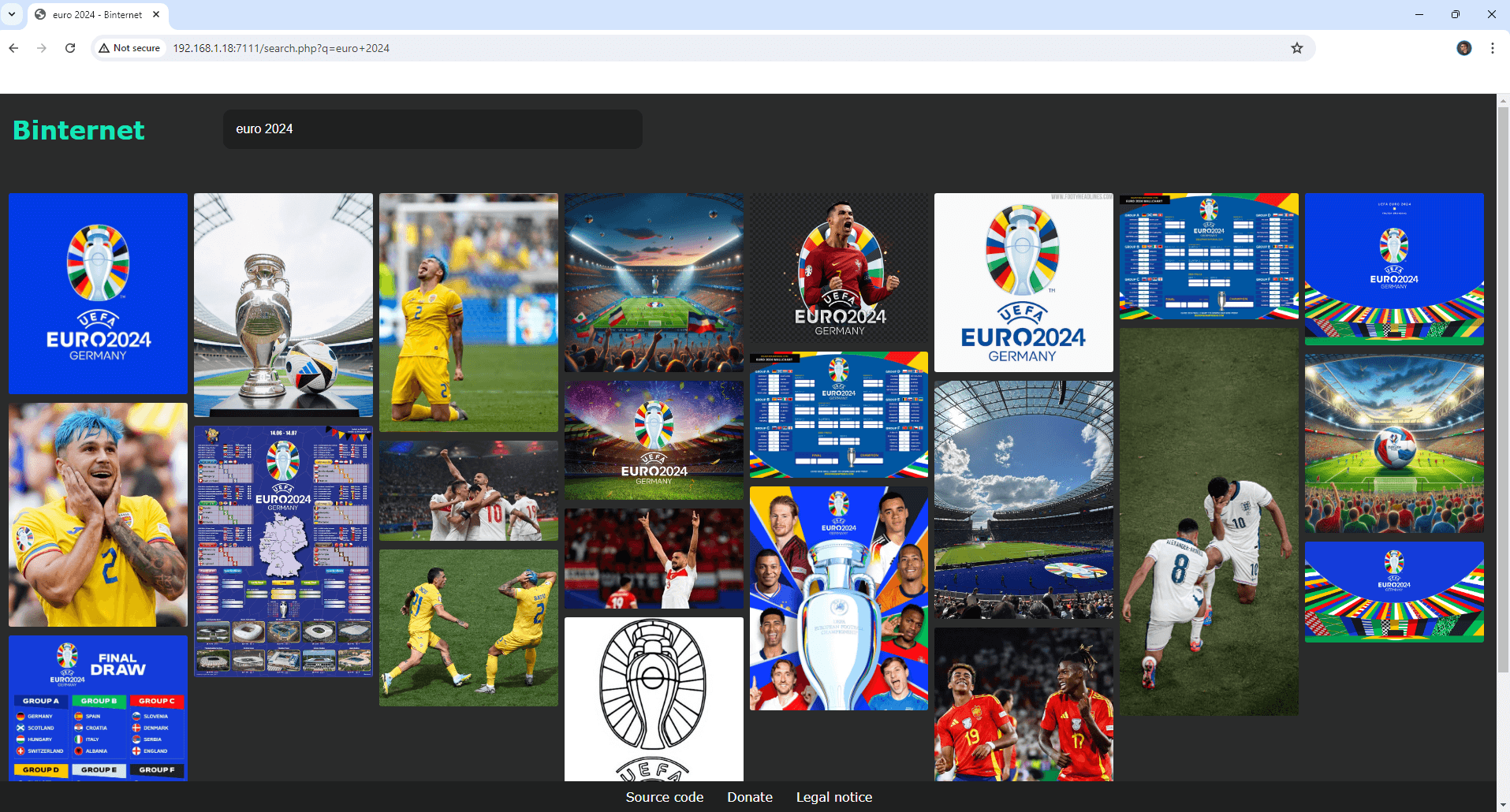Bookmark this page with the star icon
Viewport: 1510px width, 812px height.
[x=1297, y=48]
